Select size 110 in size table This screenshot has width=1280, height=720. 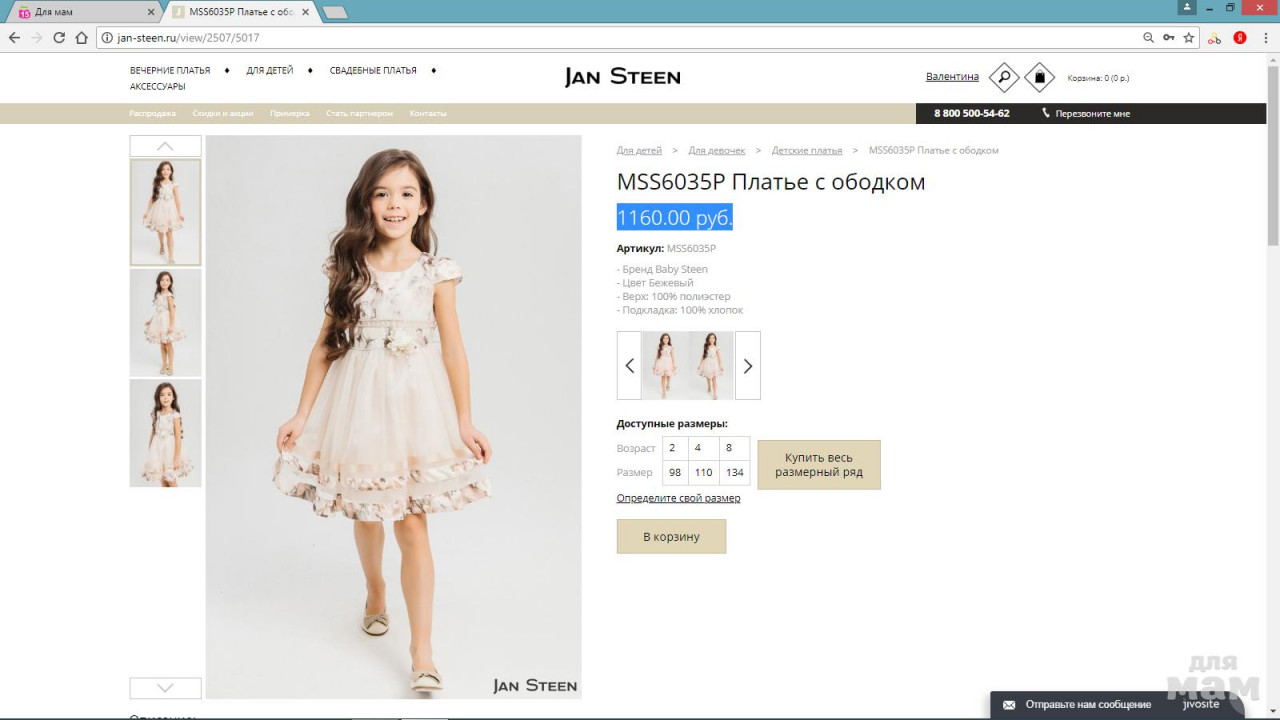(703, 472)
